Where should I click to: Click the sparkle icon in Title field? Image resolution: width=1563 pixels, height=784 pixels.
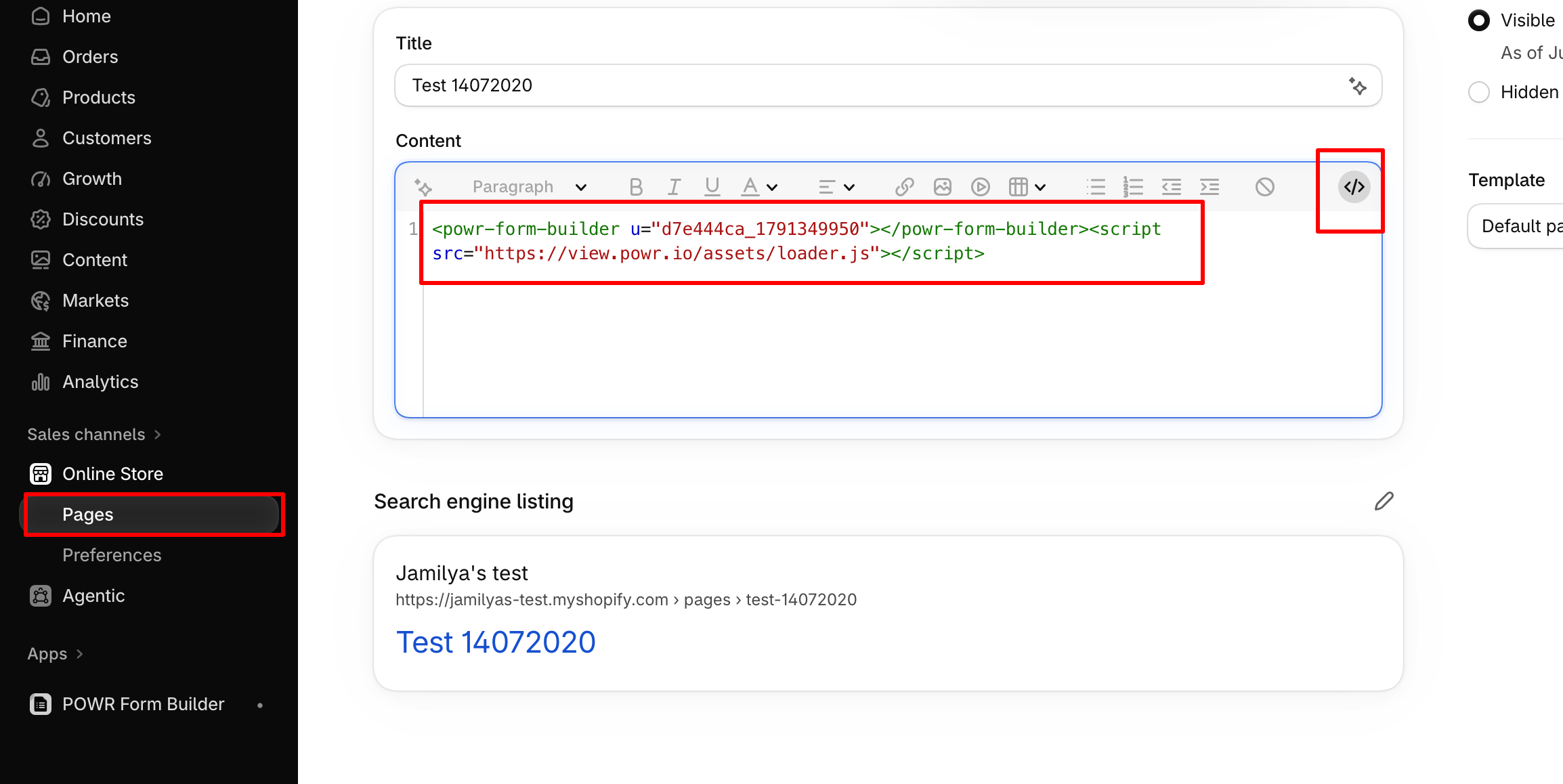1358,86
